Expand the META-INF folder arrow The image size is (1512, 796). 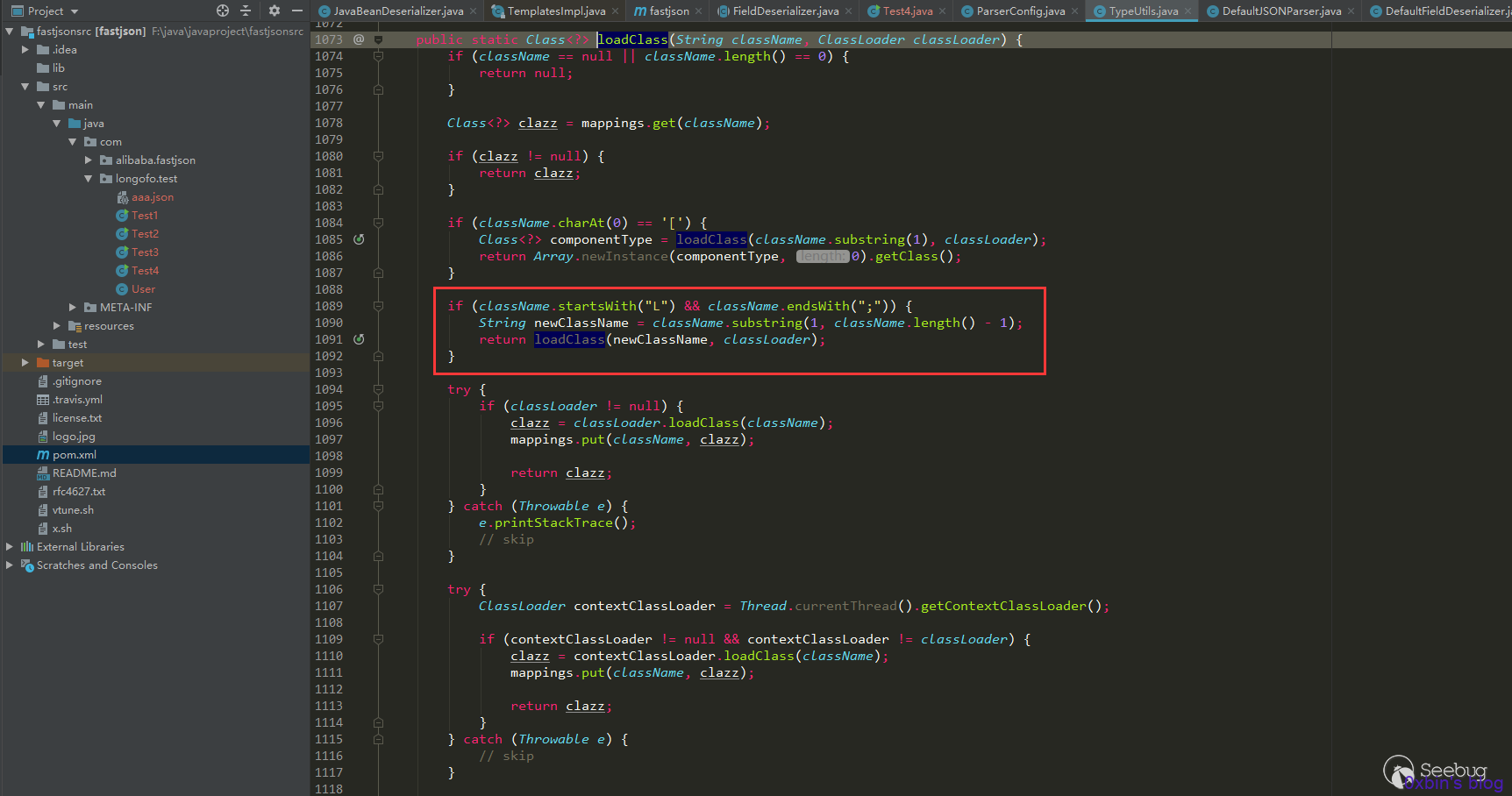tap(73, 307)
